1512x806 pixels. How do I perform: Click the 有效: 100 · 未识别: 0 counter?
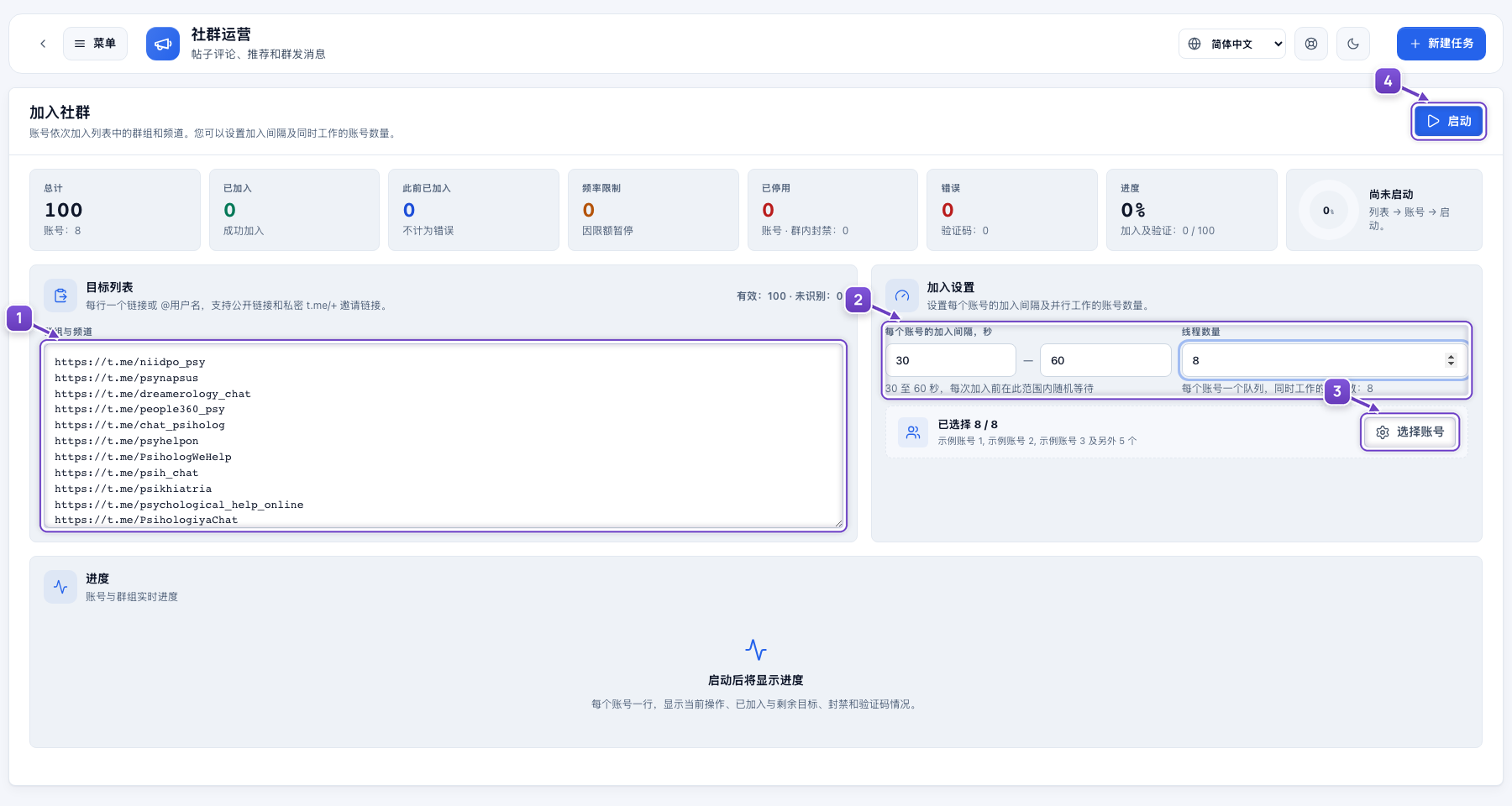(790, 296)
